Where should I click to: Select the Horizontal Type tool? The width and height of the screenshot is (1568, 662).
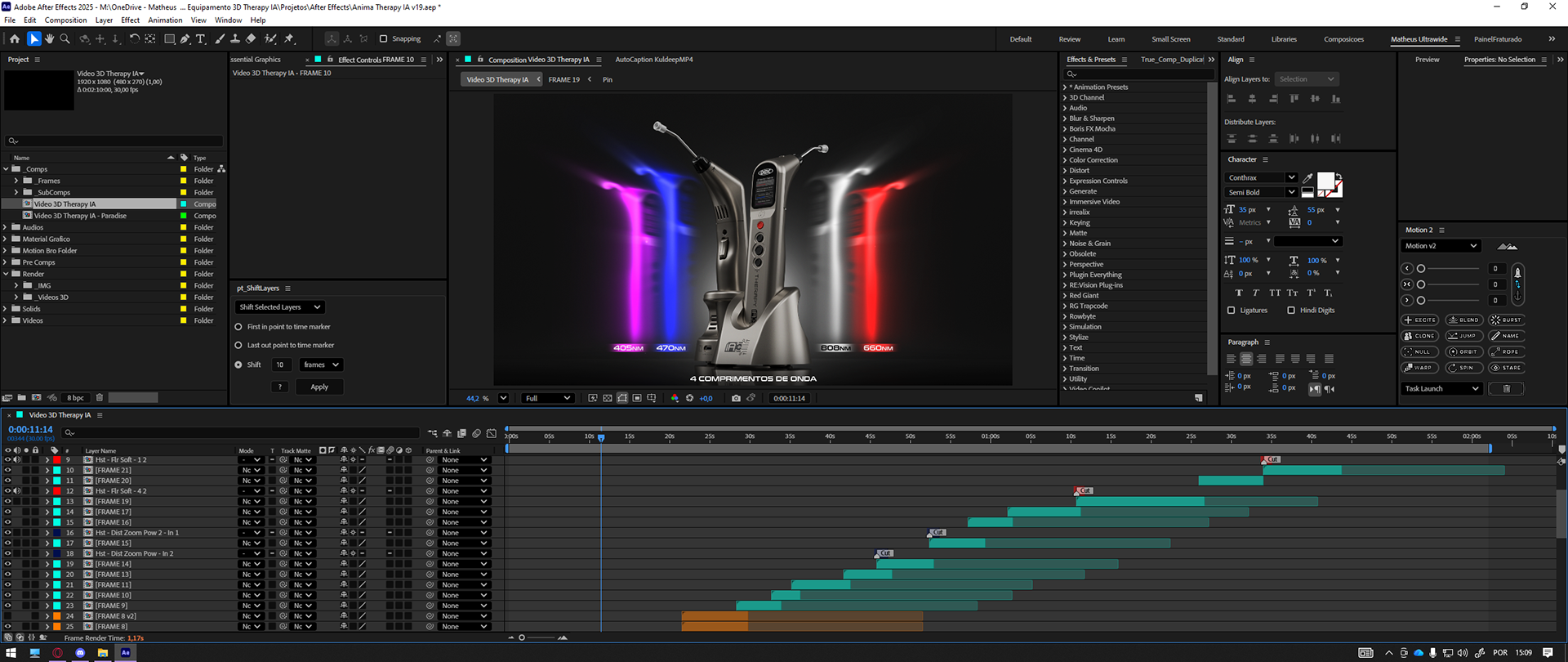point(201,38)
